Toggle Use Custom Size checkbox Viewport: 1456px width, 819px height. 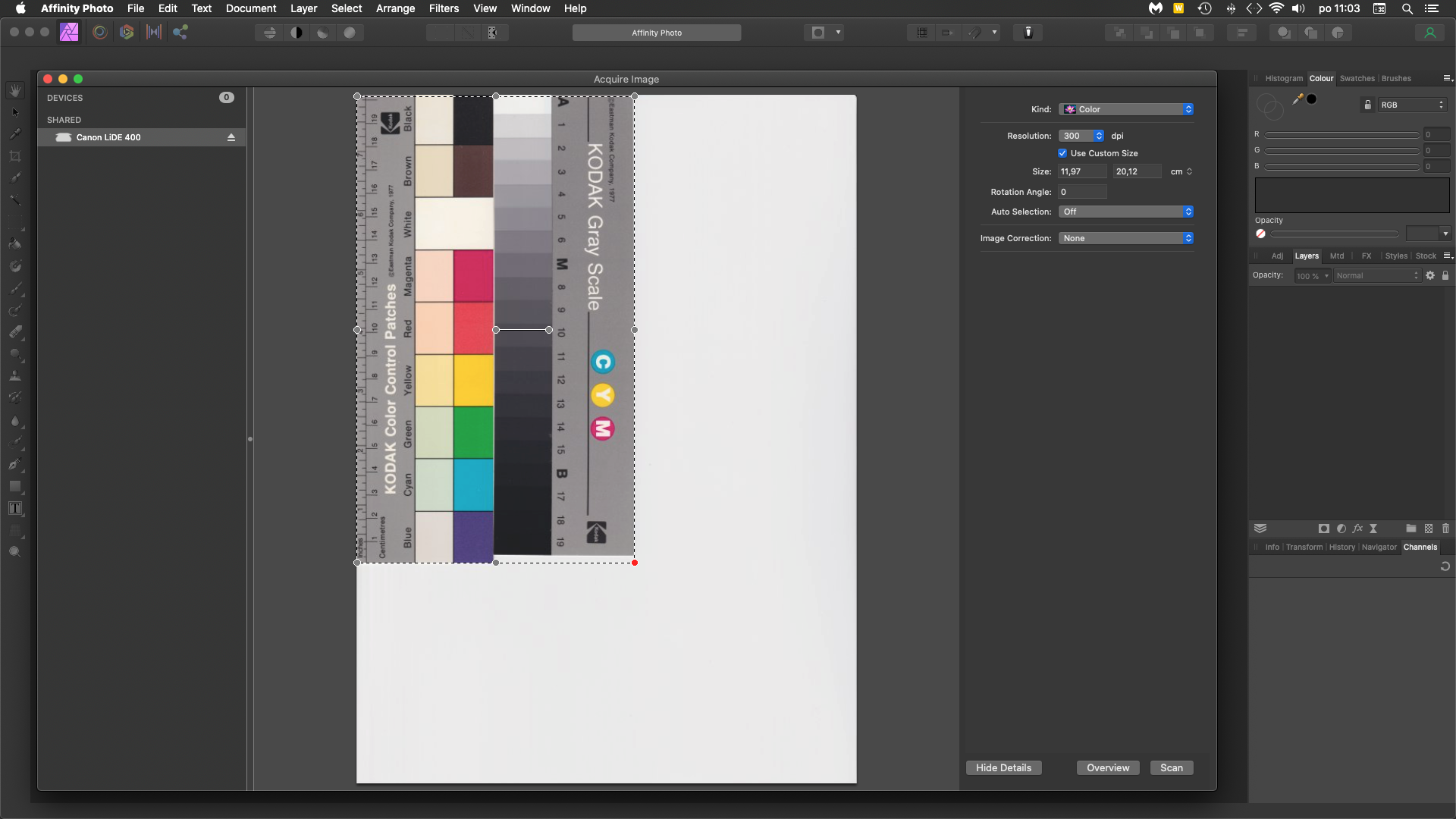(x=1062, y=153)
